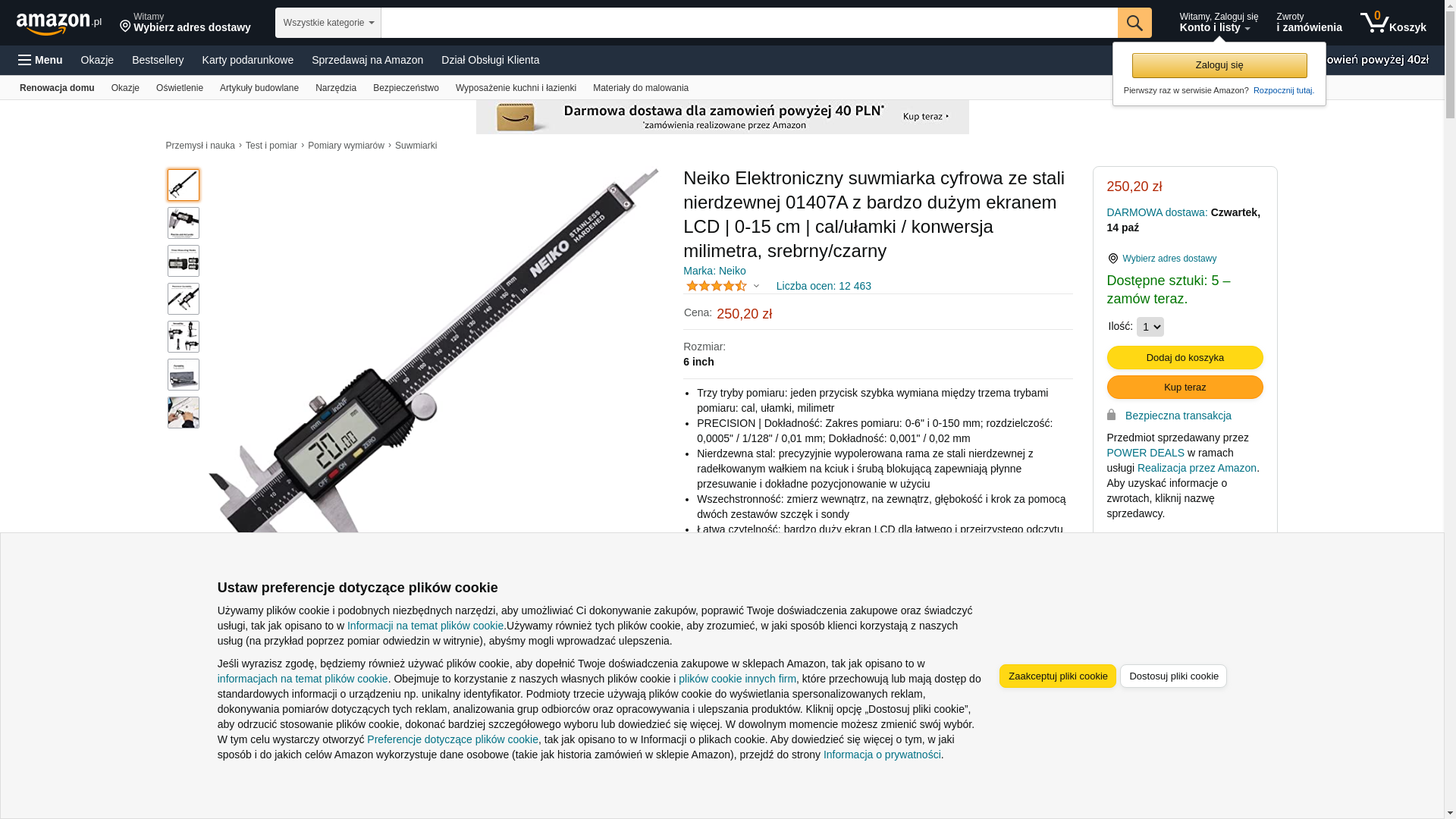The image size is (1456, 819).
Task: Open the Suwmiarki breadcrumb link
Action: (416, 146)
